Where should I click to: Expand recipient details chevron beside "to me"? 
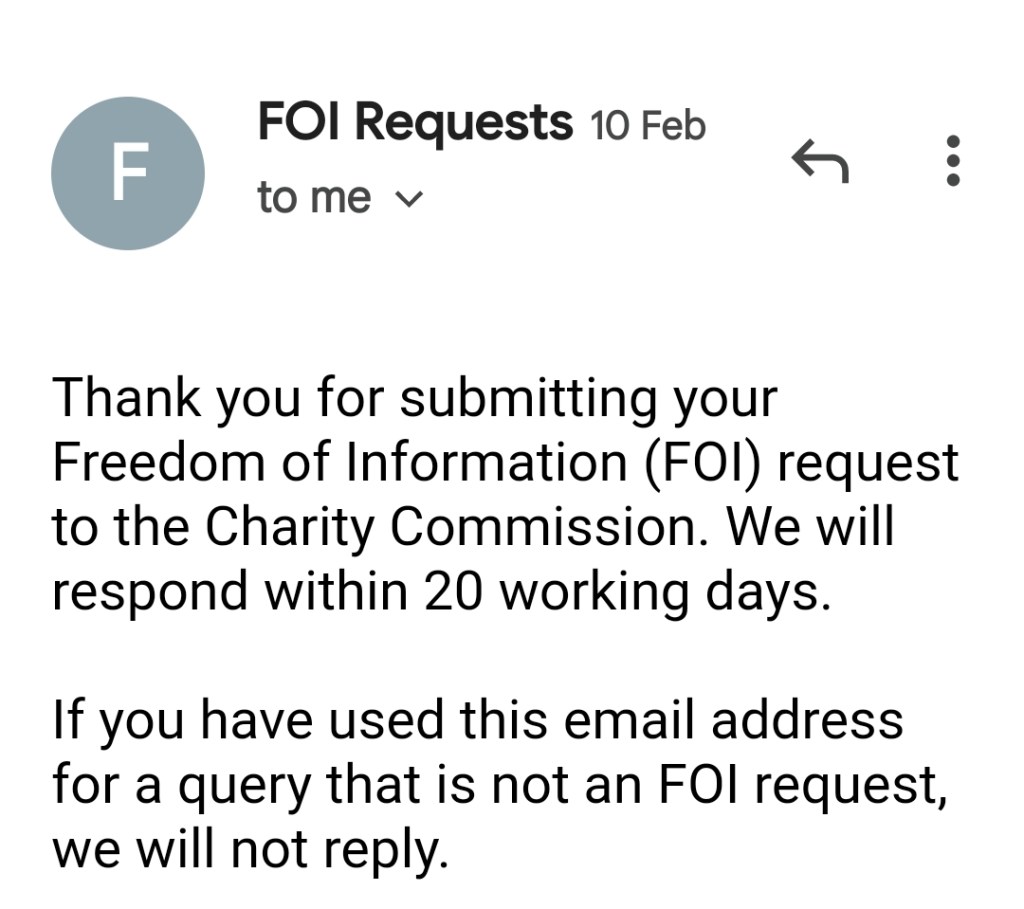tap(409, 199)
